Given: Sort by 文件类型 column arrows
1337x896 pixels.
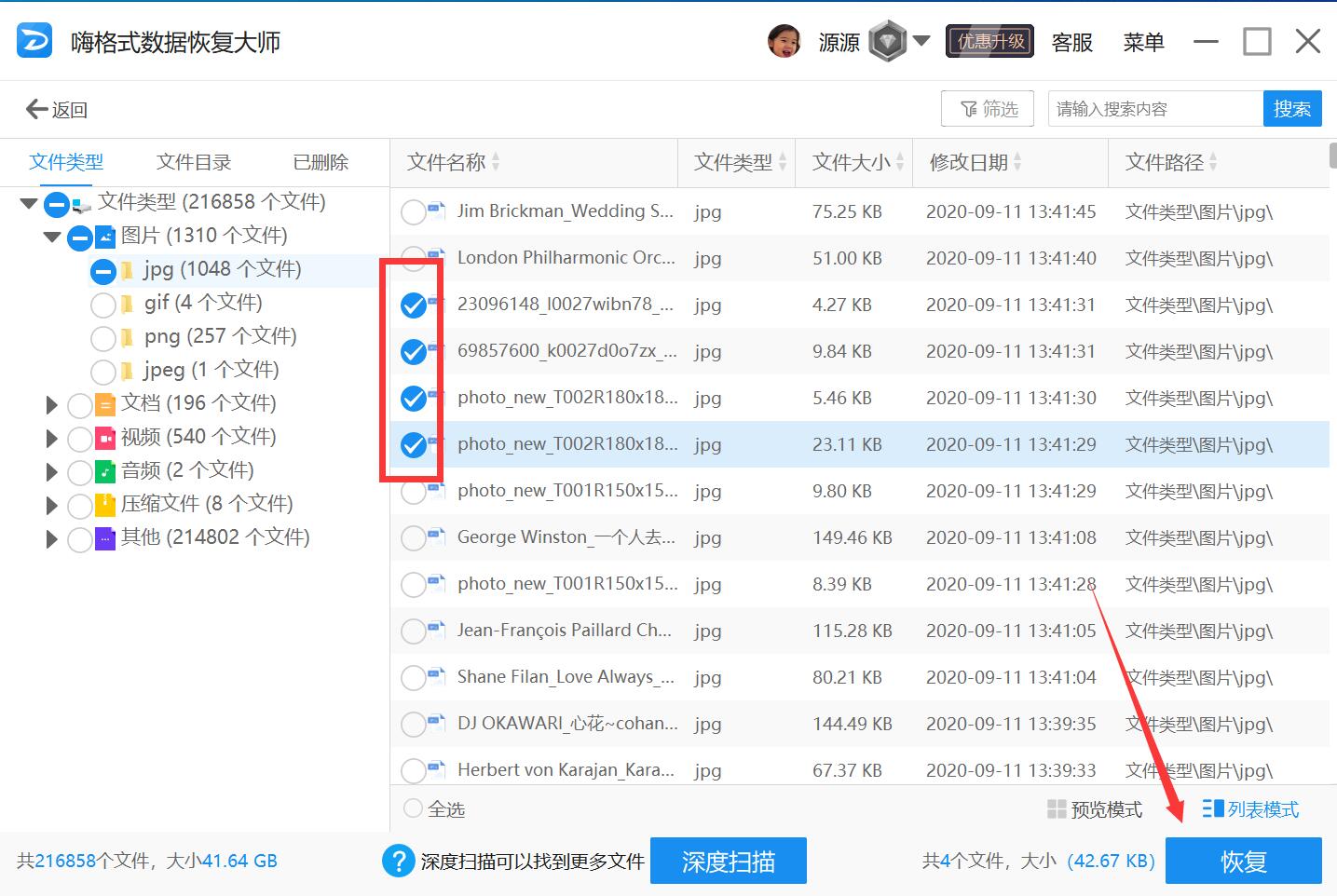Looking at the screenshot, I should (783, 162).
